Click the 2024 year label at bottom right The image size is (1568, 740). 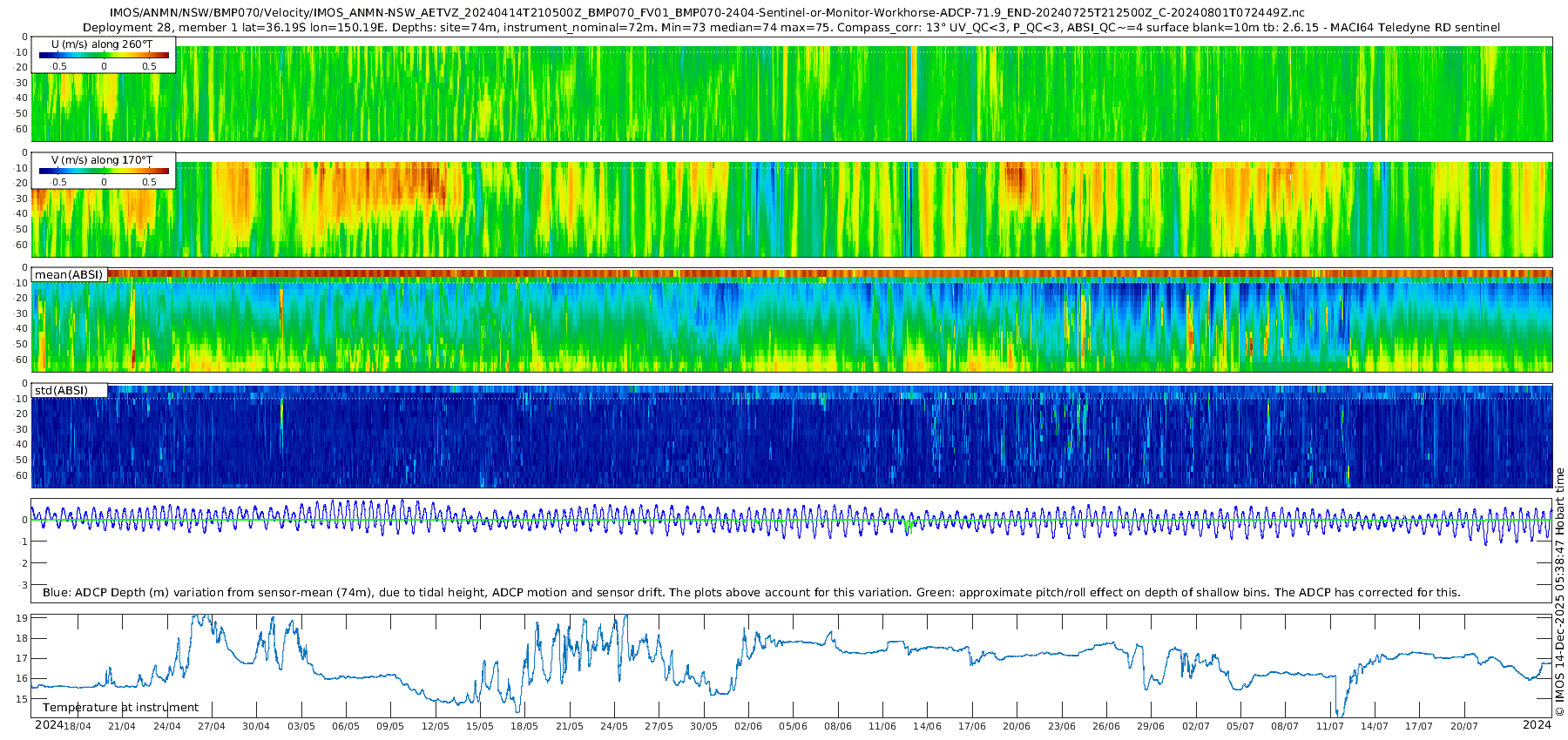click(1537, 725)
